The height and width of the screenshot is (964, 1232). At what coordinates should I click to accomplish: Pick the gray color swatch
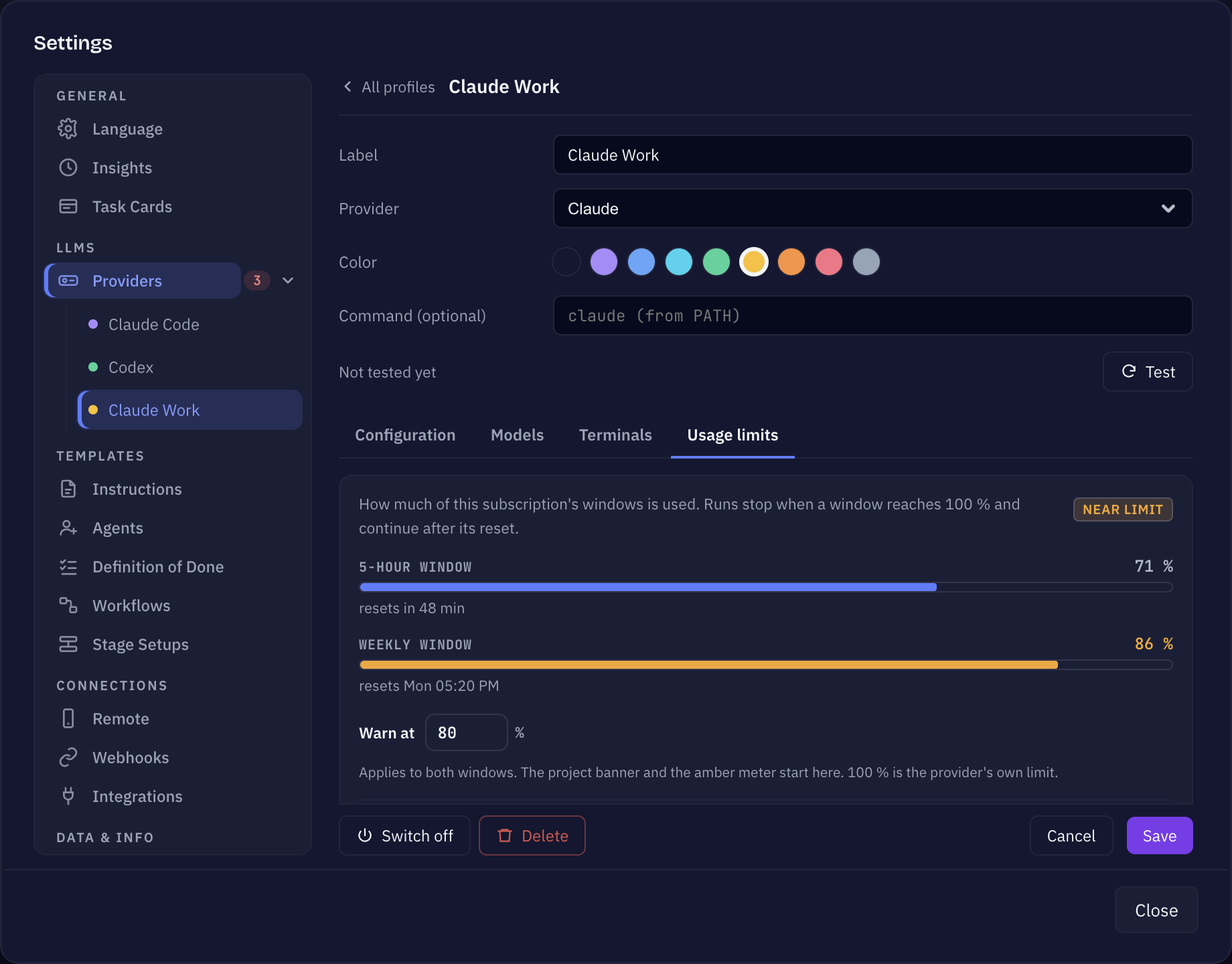[866, 262]
